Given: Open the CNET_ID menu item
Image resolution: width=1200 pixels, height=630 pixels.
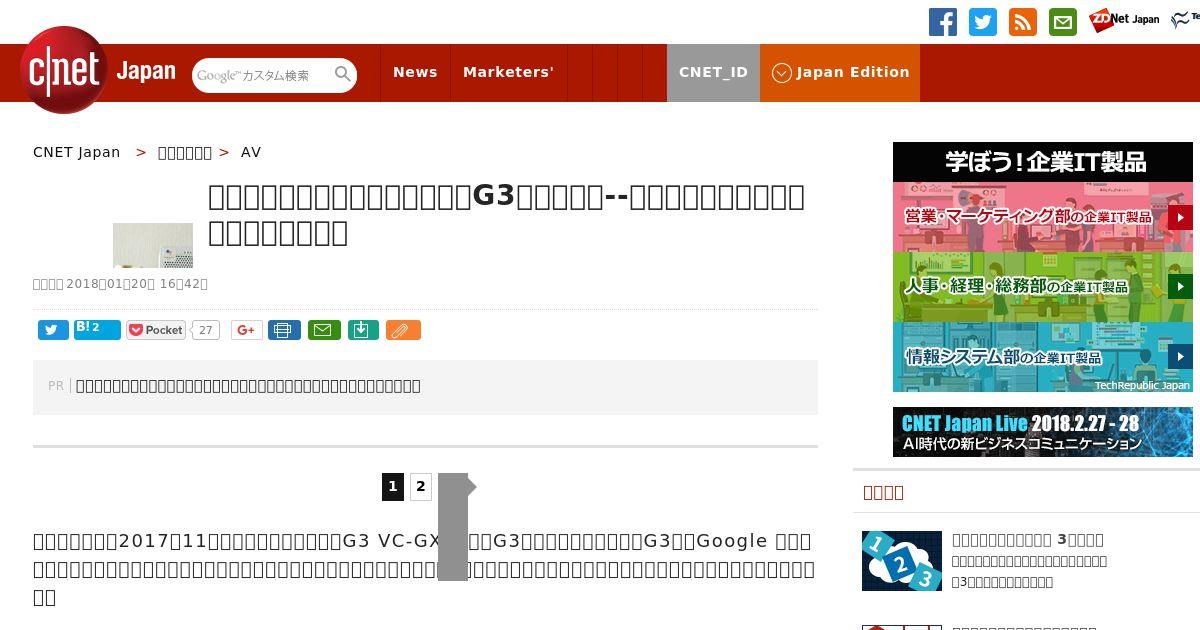Looking at the screenshot, I should click(713, 72).
